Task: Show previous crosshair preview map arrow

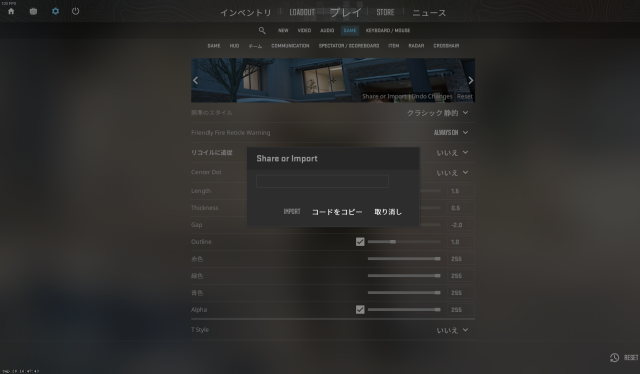Action: pos(196,80)
